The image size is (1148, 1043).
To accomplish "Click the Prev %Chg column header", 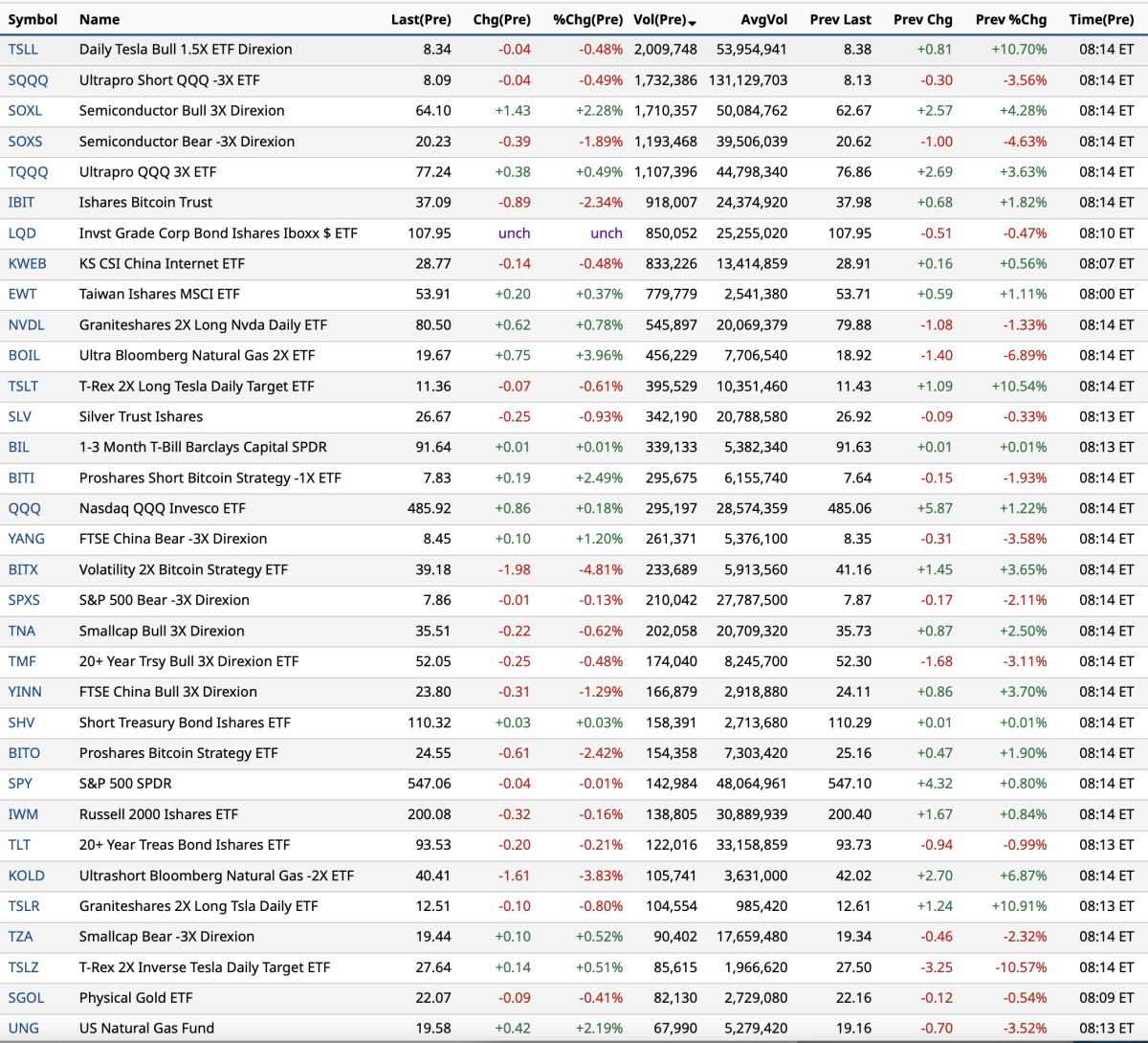I will point(1010,19).
